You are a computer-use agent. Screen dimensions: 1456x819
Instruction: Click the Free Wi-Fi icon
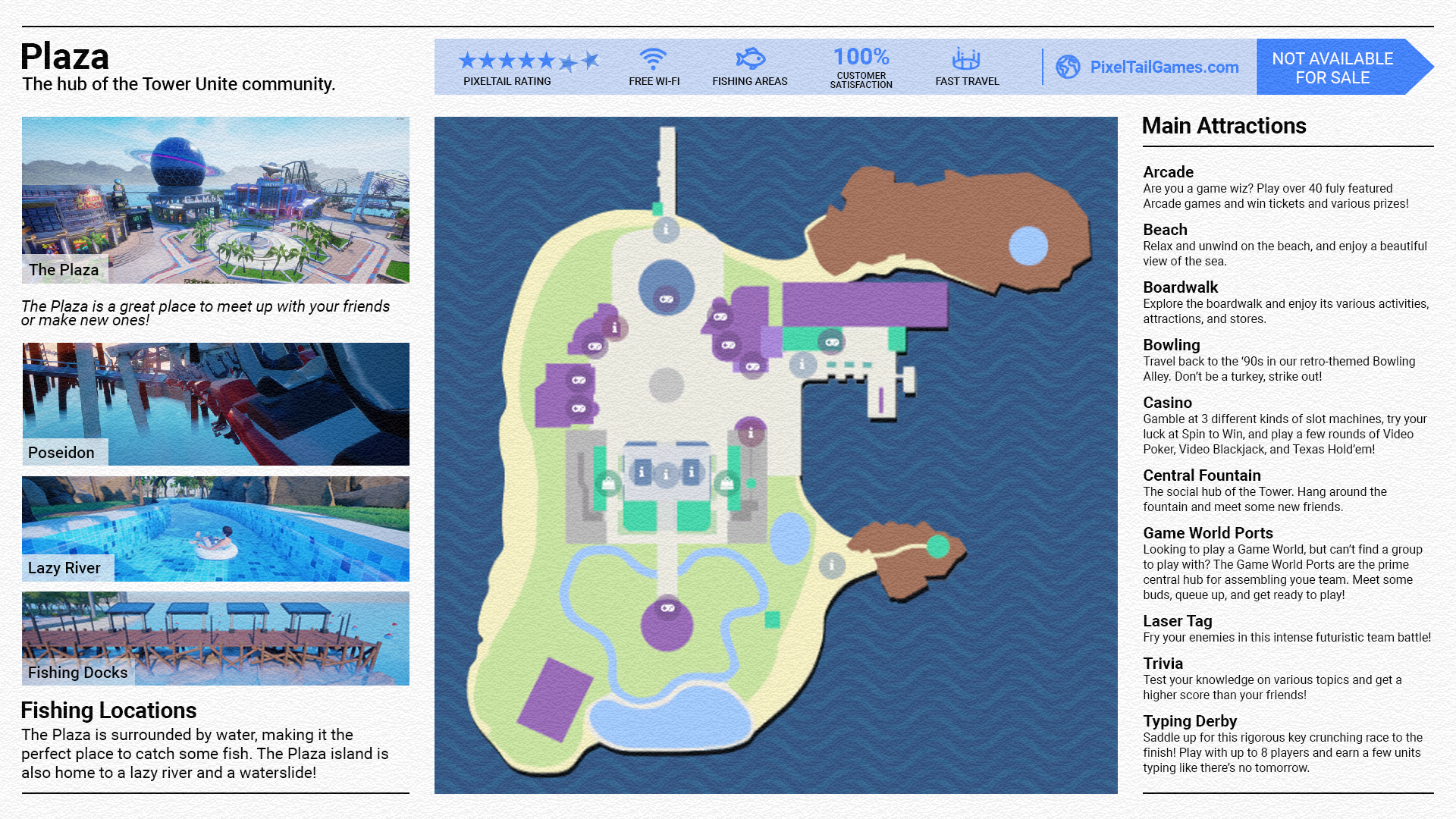tap(653, 59)
